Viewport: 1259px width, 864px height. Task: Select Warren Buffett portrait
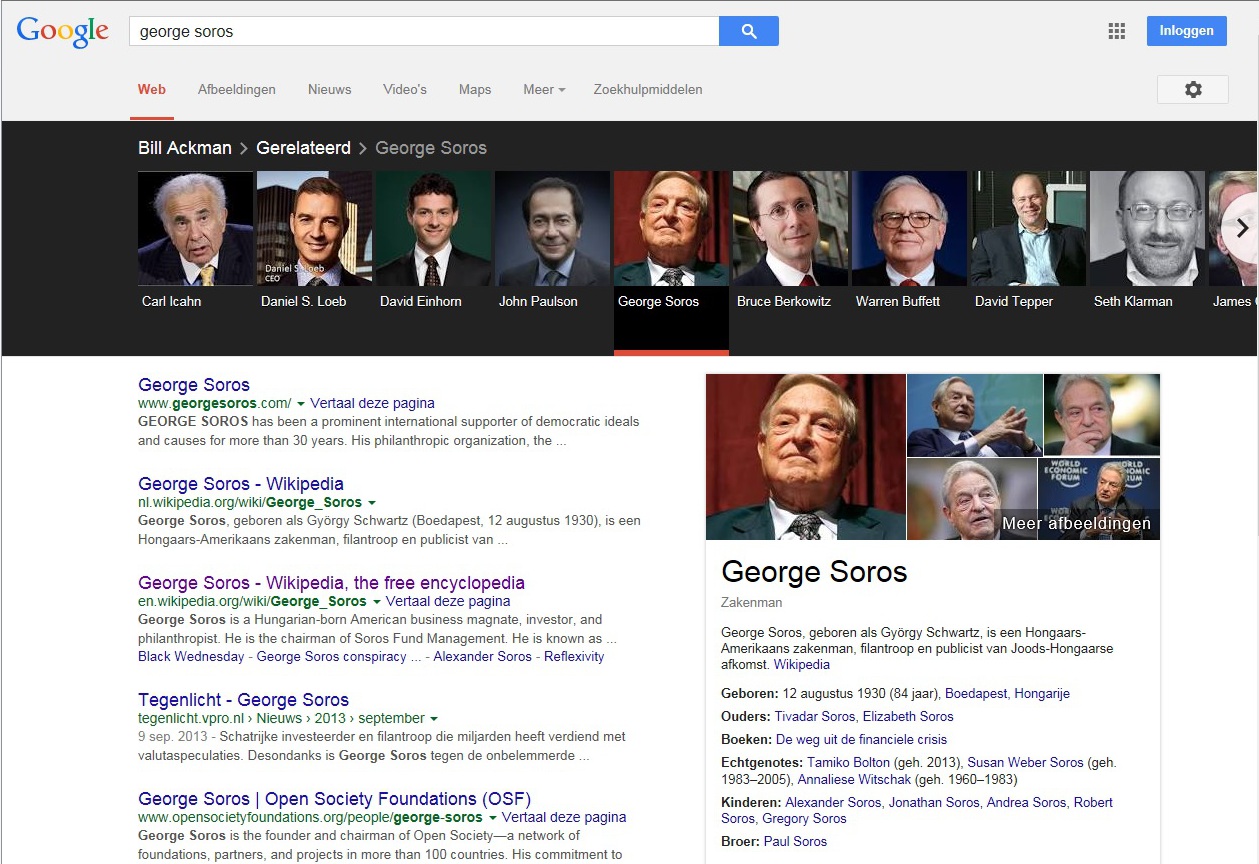pos(909,228)
